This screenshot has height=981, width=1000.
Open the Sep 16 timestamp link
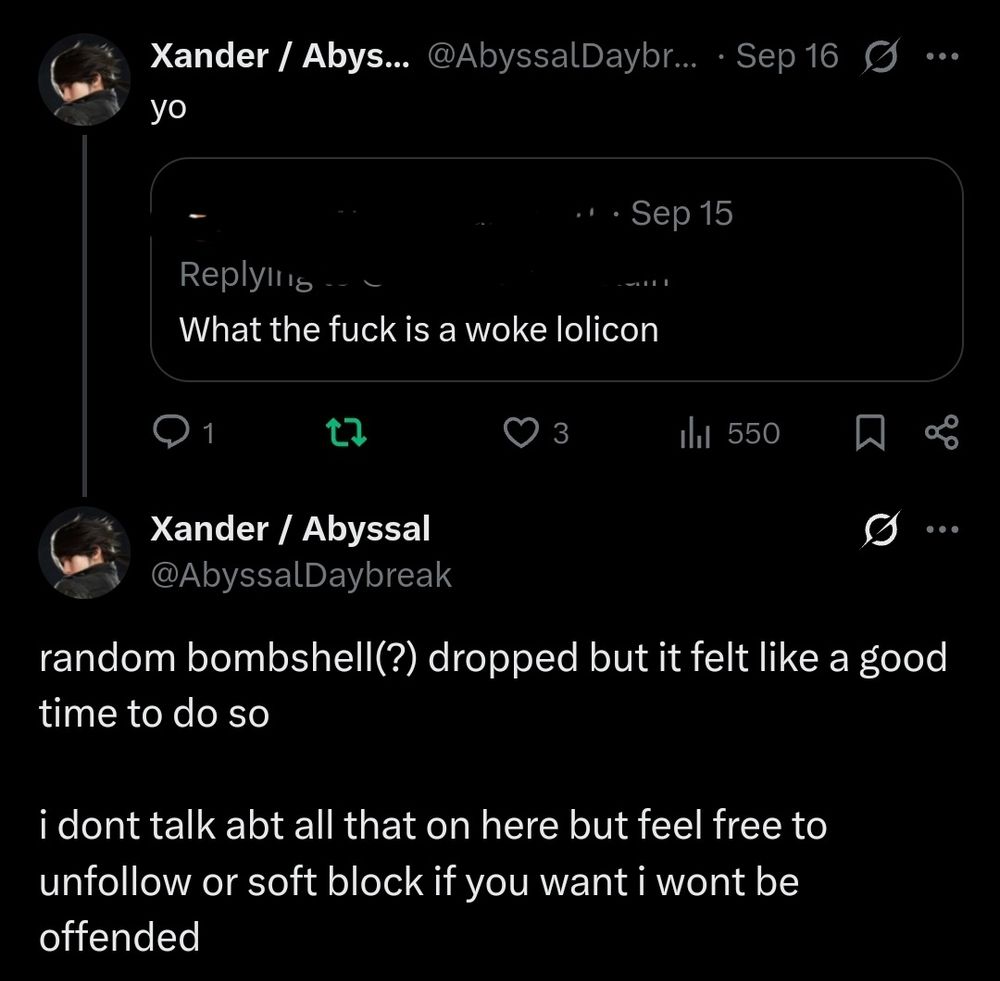coord(786,56)
